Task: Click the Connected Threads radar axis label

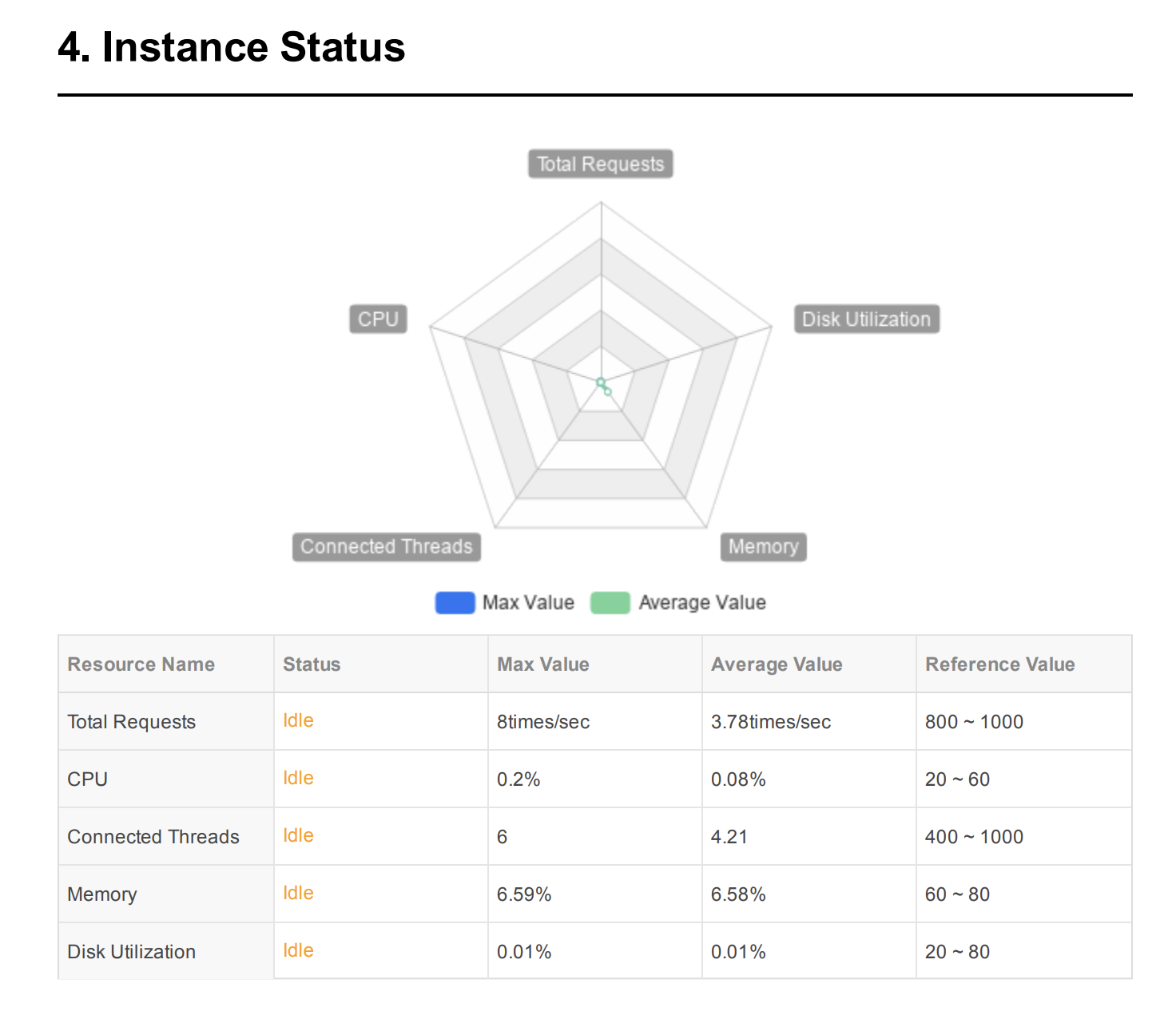Action: coord(387,547)
